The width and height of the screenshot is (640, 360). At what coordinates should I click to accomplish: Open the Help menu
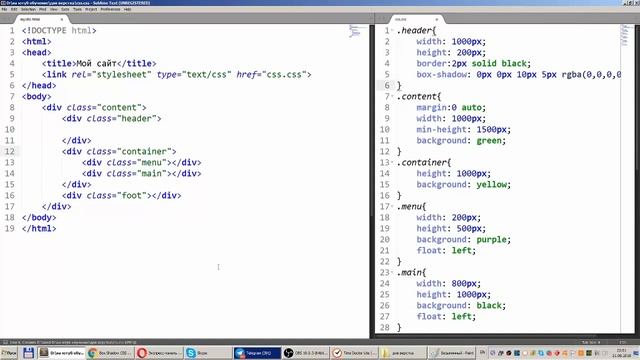(x=127, y=9)
